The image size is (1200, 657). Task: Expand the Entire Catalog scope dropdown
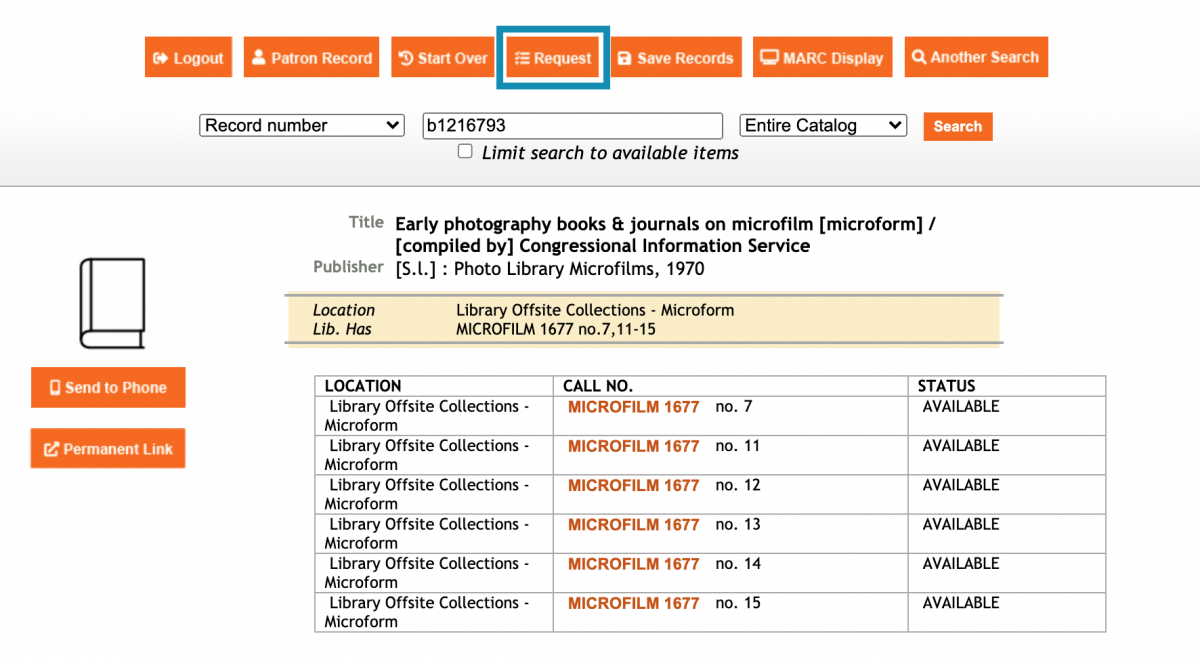pyautogui.click(x=822, y=126)
